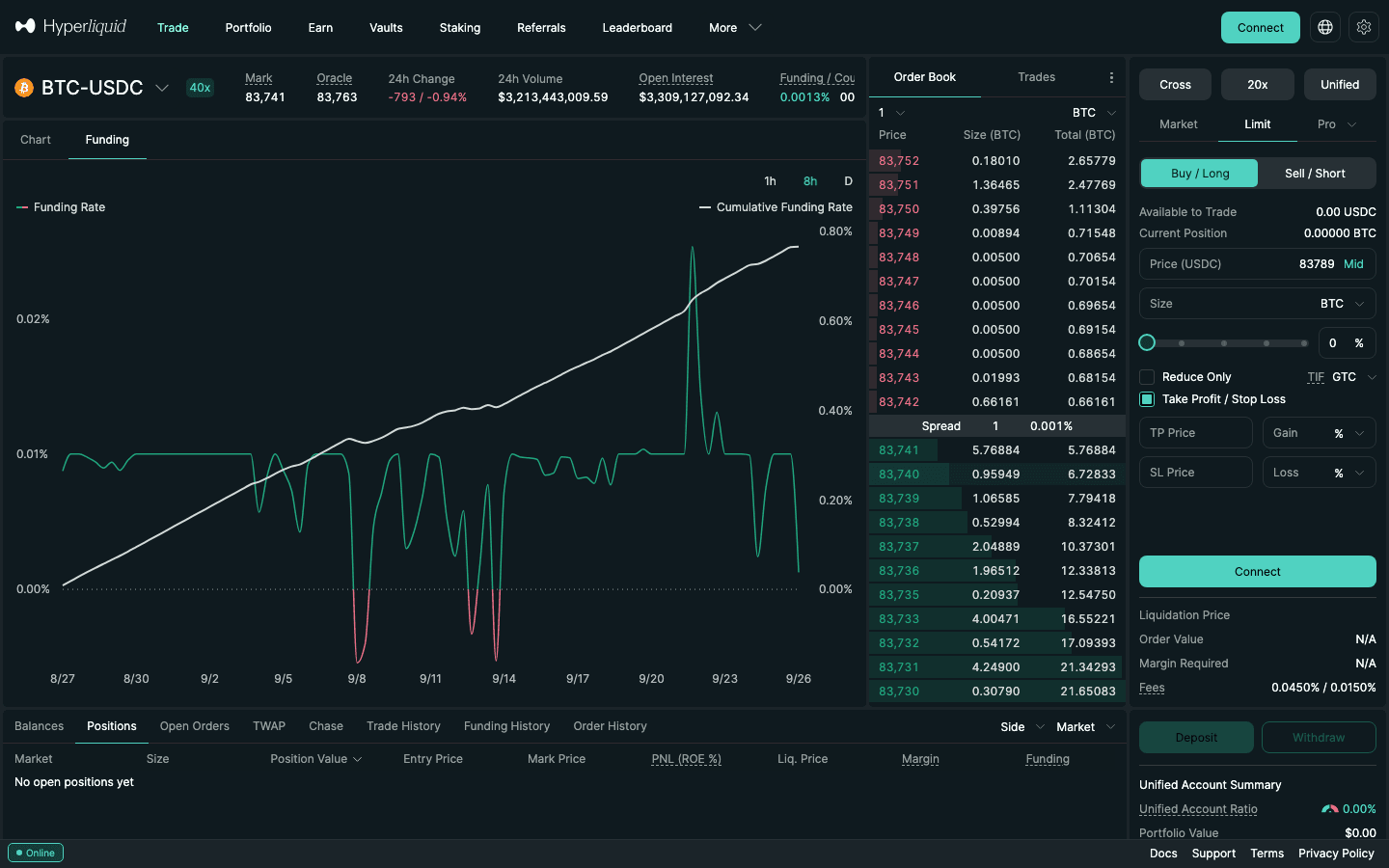The image size is (1389, 868).
Task: Open positions Market filter dropdown
Action: coord(1085,727)
